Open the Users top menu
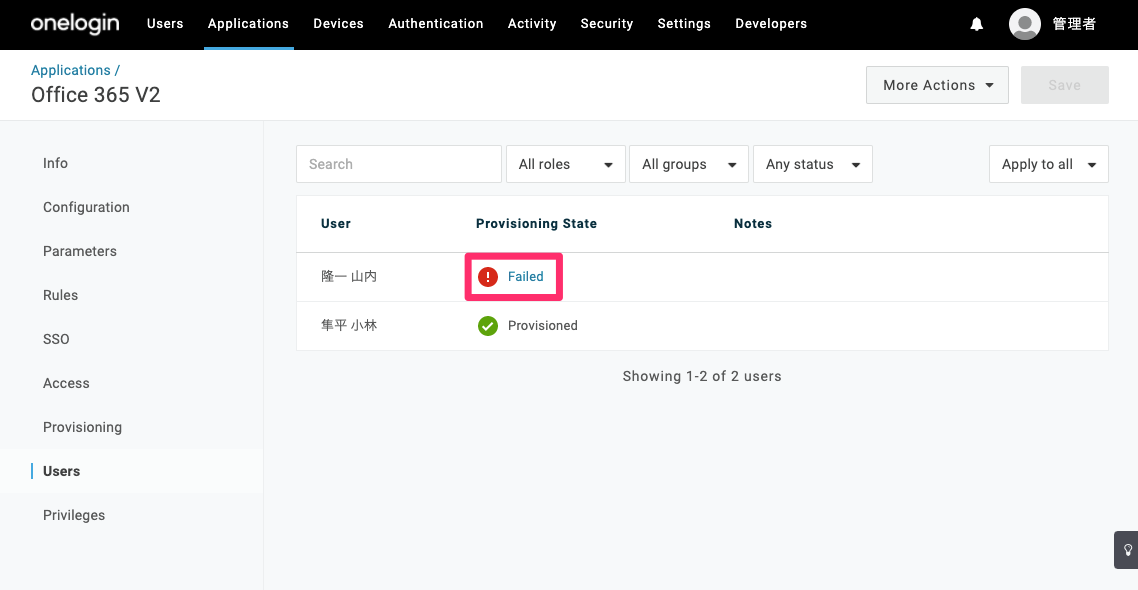Viewport: 1138px width, 590px height. pyautogui.click(x=165, y=24)
